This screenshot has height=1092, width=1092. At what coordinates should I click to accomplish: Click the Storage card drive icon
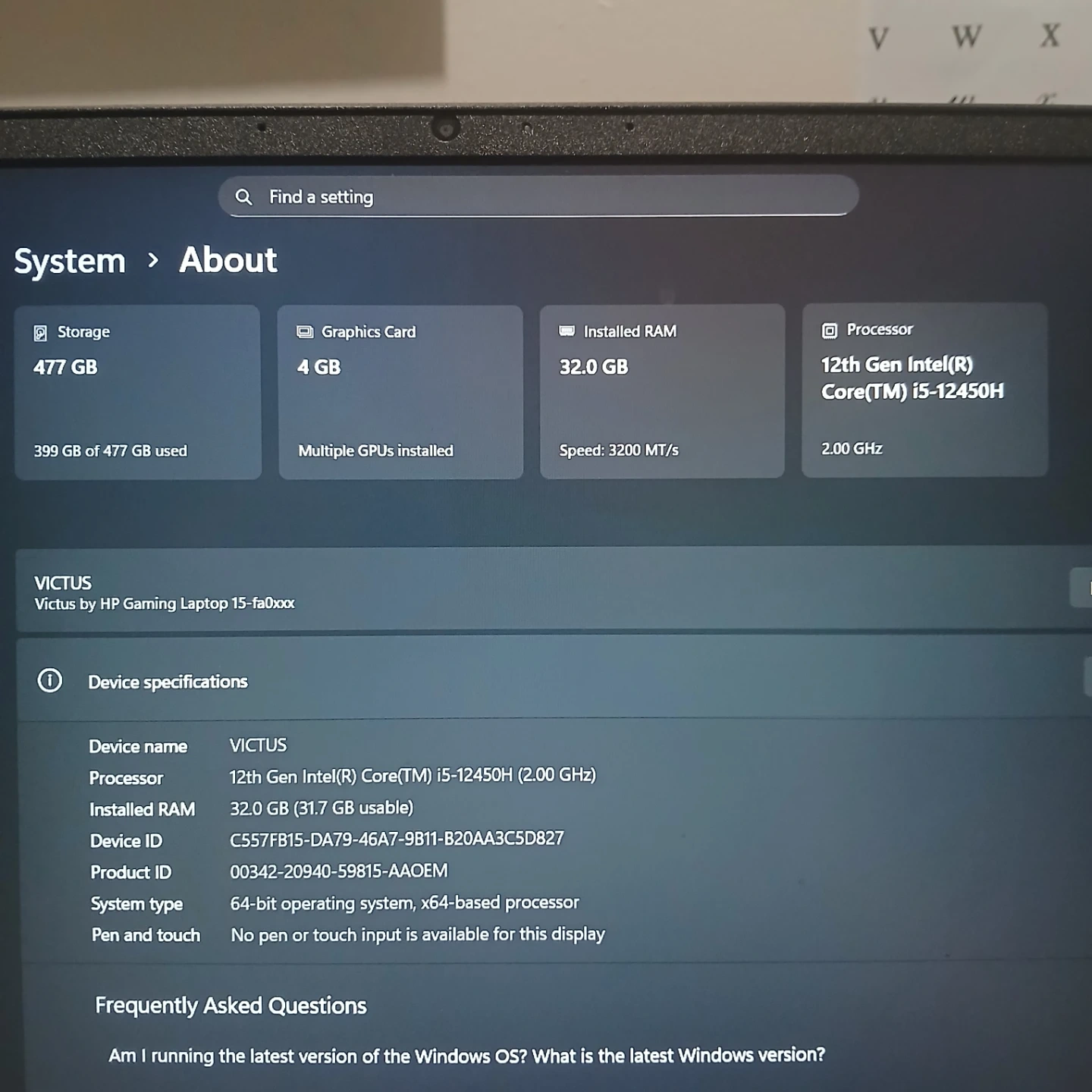(40, 333)
